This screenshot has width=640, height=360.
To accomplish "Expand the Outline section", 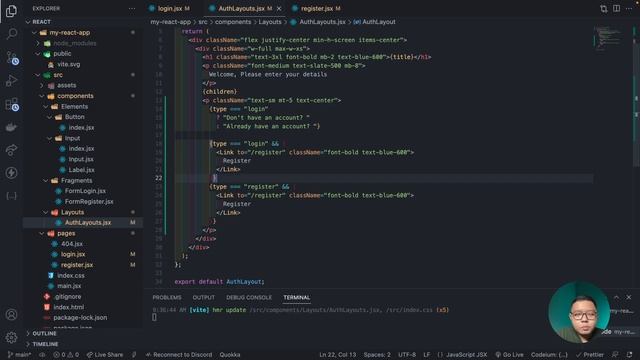I will (44, 333).
